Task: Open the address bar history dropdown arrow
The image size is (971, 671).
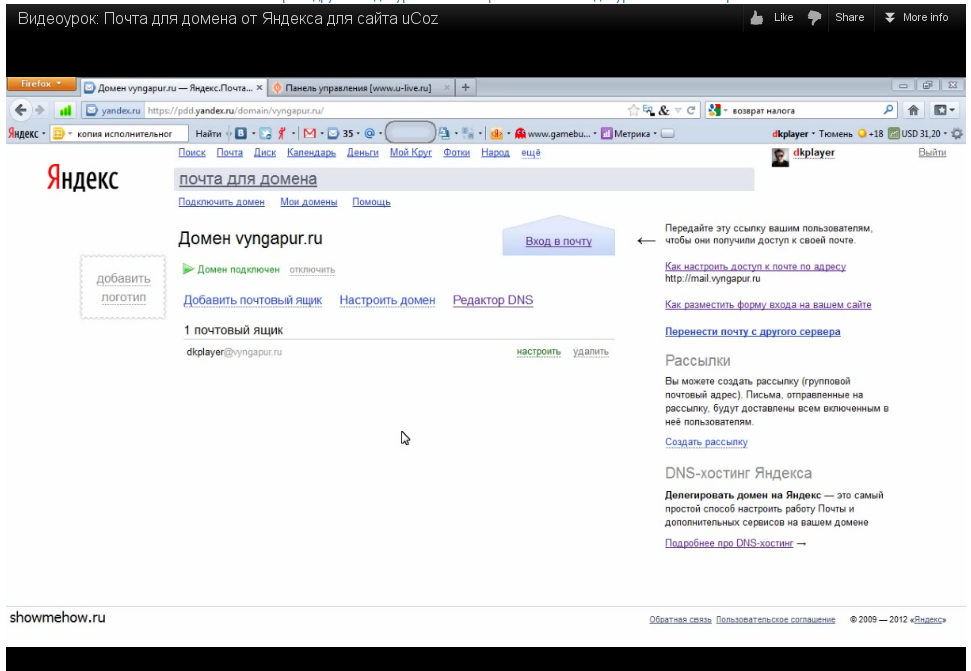Action: (x=678, y=111)
